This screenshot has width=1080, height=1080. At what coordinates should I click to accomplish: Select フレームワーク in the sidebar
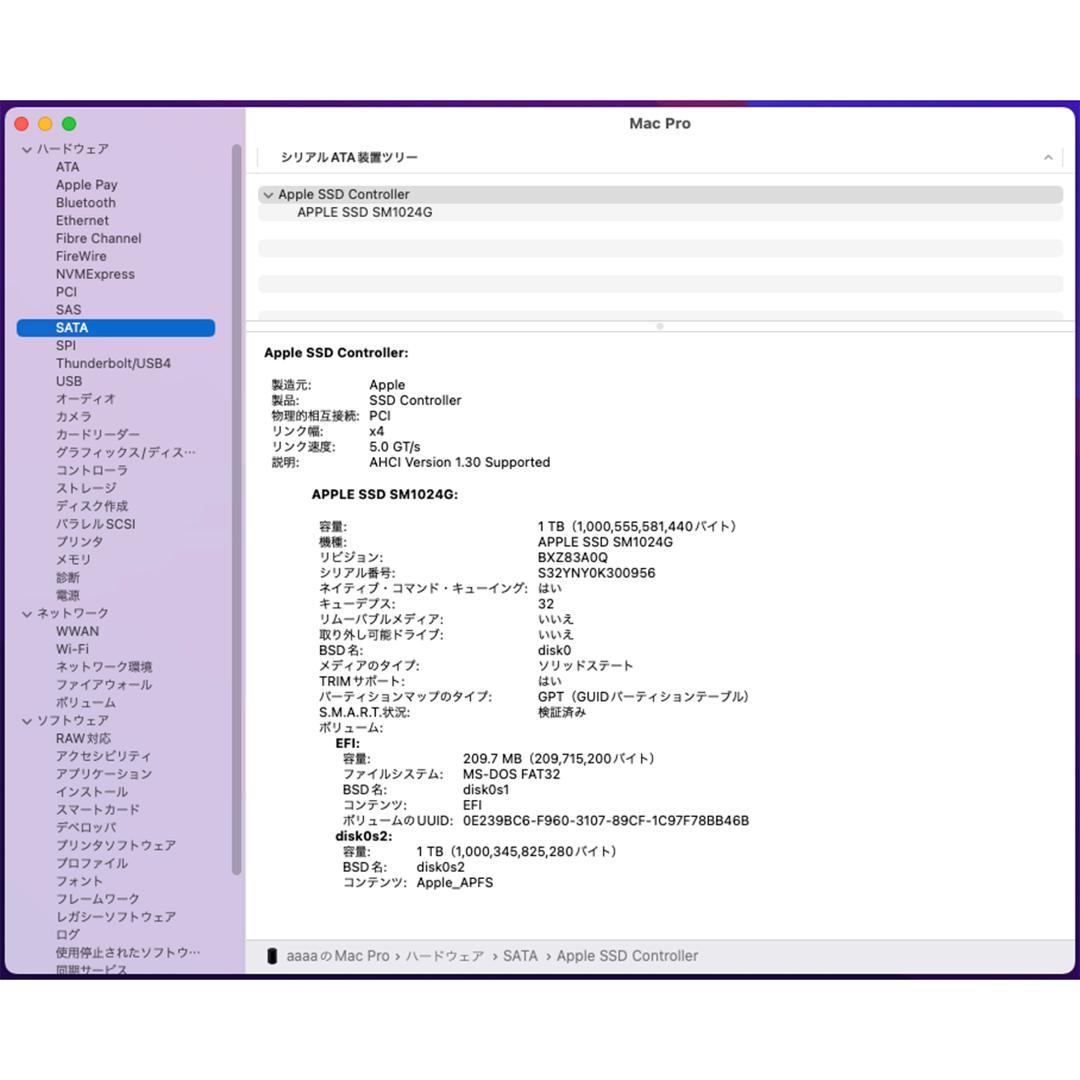tap(98, 899)
